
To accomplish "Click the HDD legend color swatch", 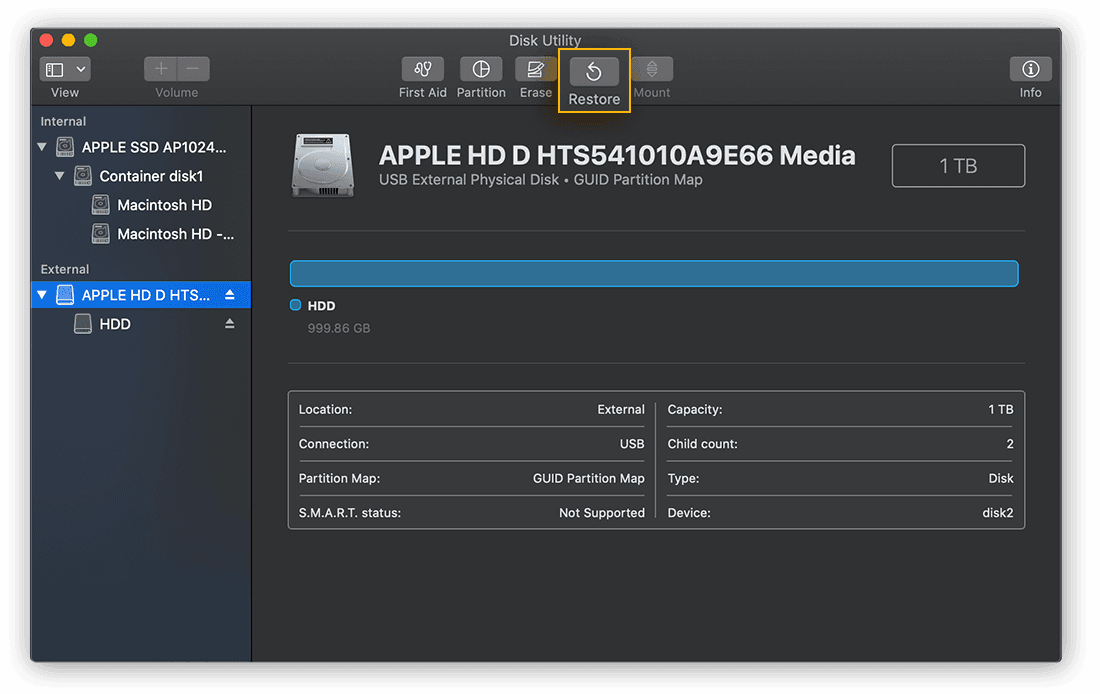I will point(295,305).
